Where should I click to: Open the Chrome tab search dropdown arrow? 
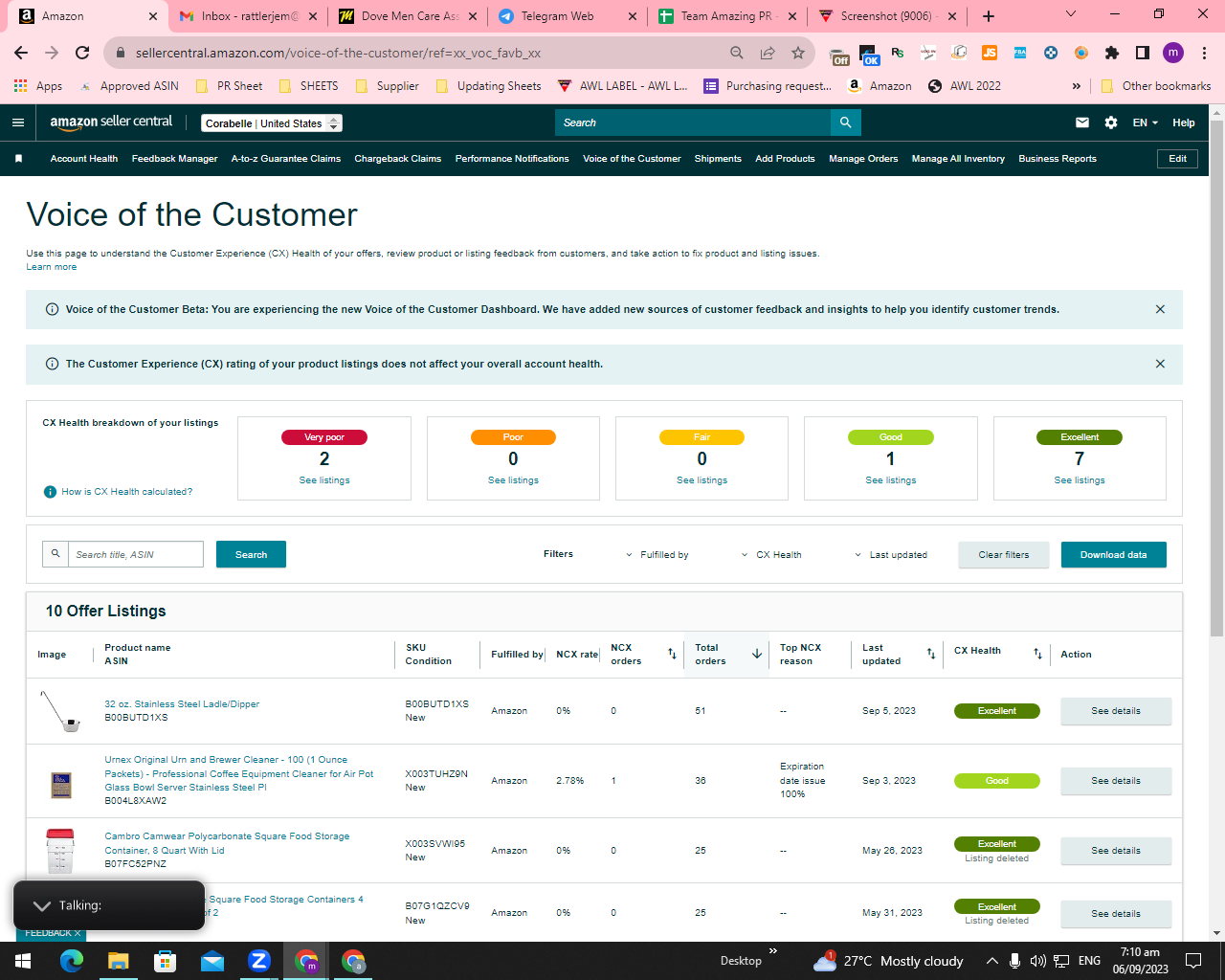coord(1071,14)
